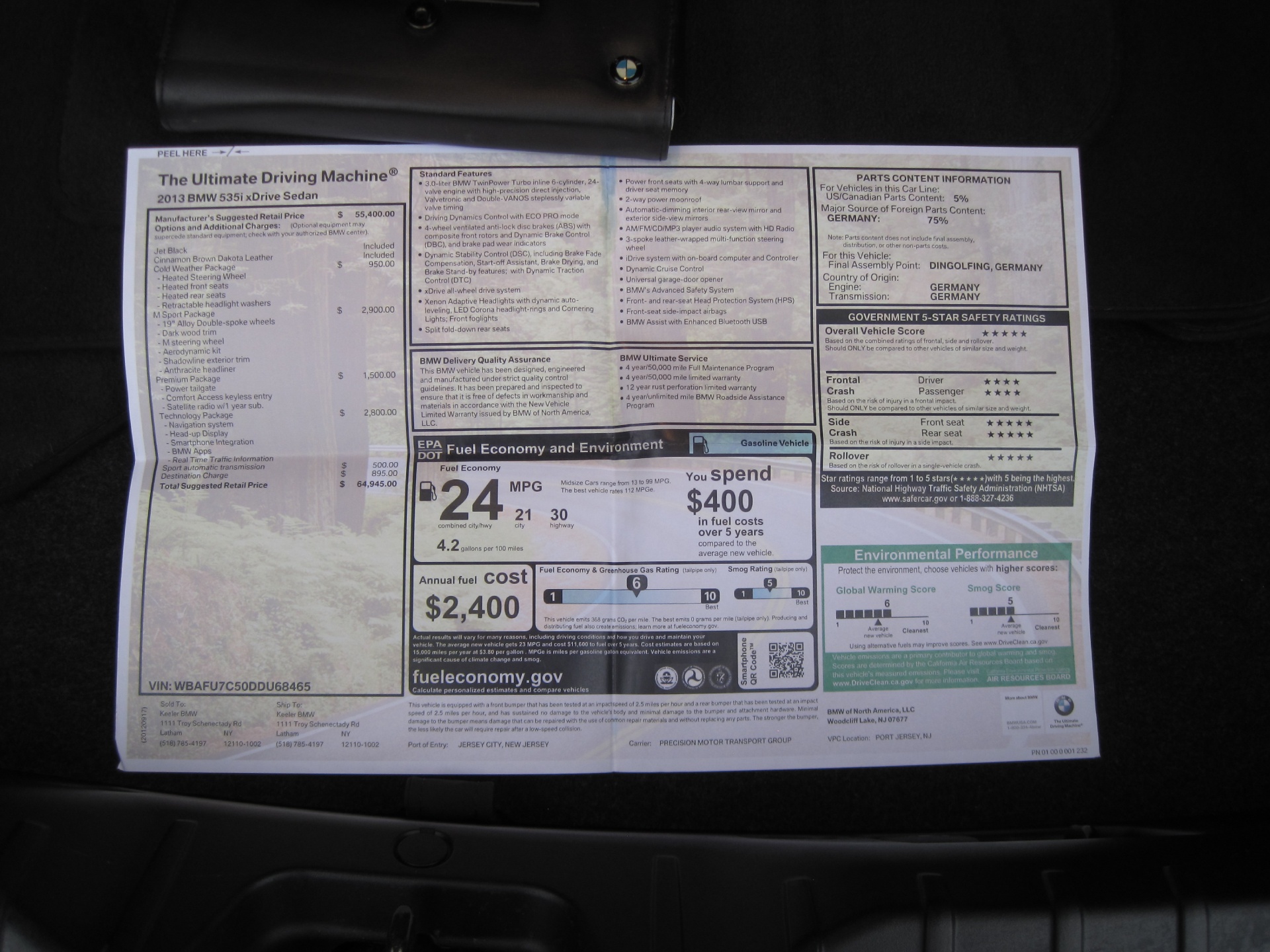The width and height of the screenshot is (1270, 952).
Task: Click the 55,400.00 suggested retail price
Action: coord(375,214)
